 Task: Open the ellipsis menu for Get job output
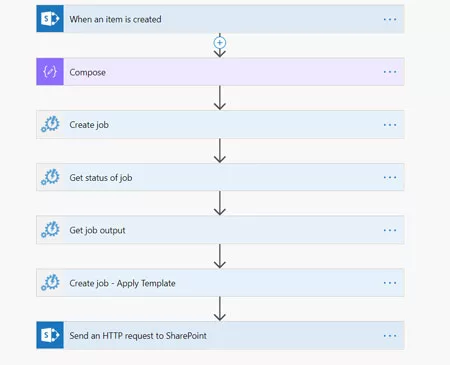click(390, 230)
